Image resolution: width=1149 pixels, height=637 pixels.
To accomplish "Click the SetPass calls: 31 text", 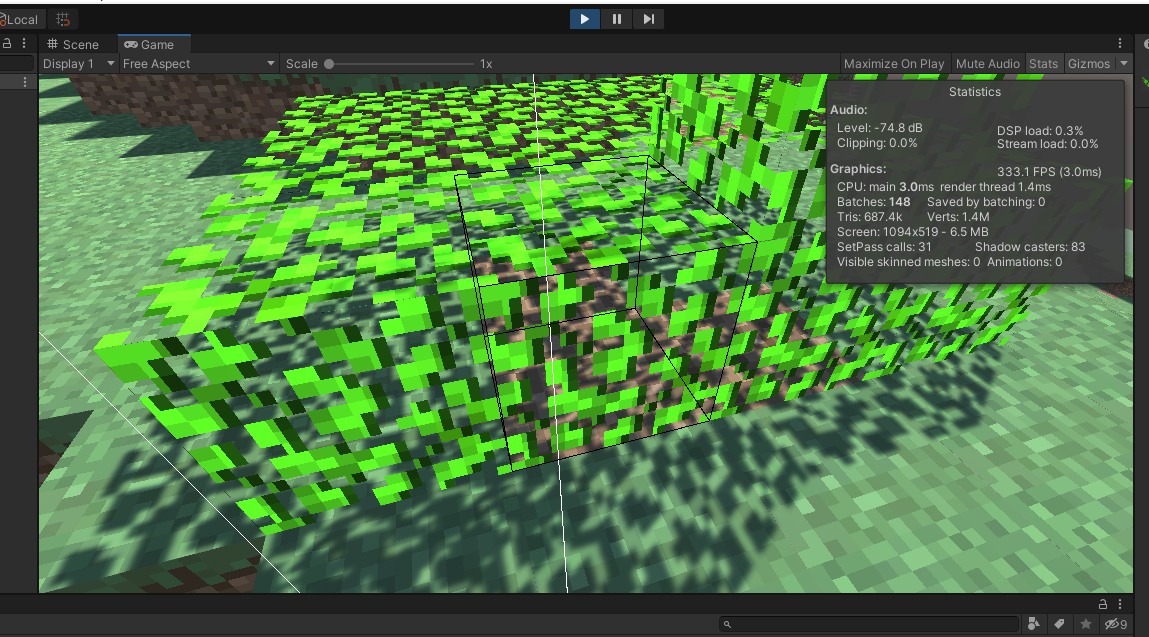I will [884, 247].
